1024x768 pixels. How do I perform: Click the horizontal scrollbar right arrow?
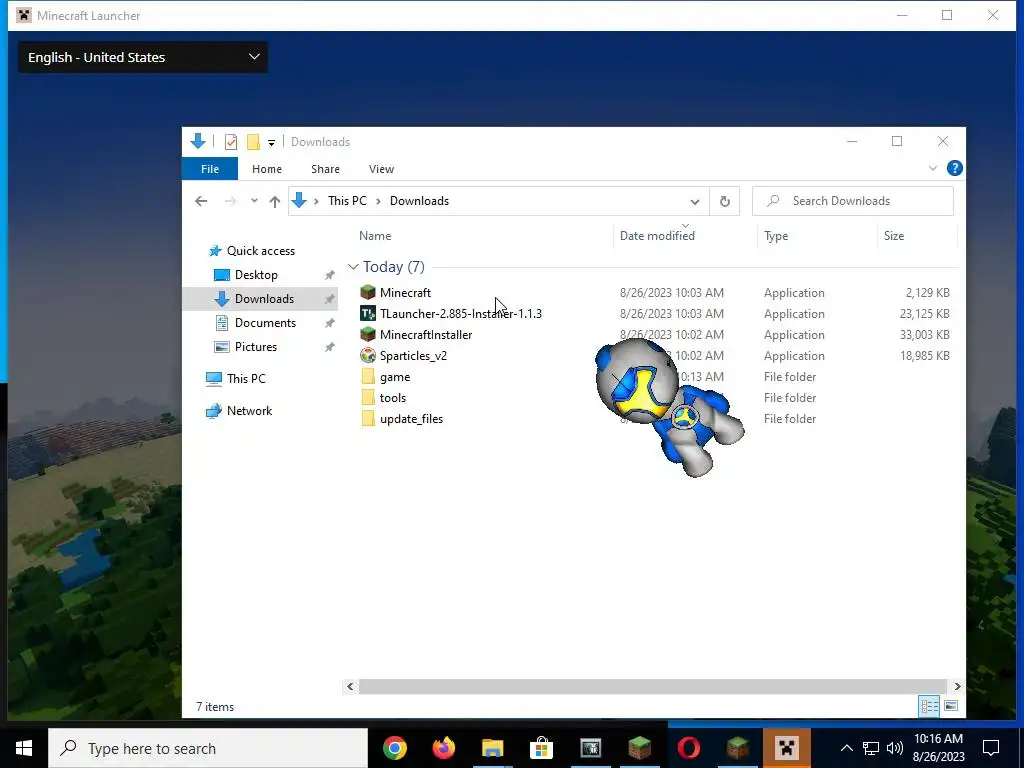(957, 686)
